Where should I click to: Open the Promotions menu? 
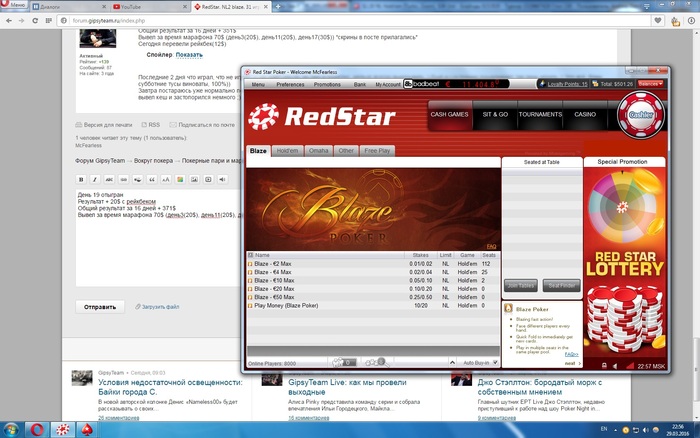(x=327, y=84)
